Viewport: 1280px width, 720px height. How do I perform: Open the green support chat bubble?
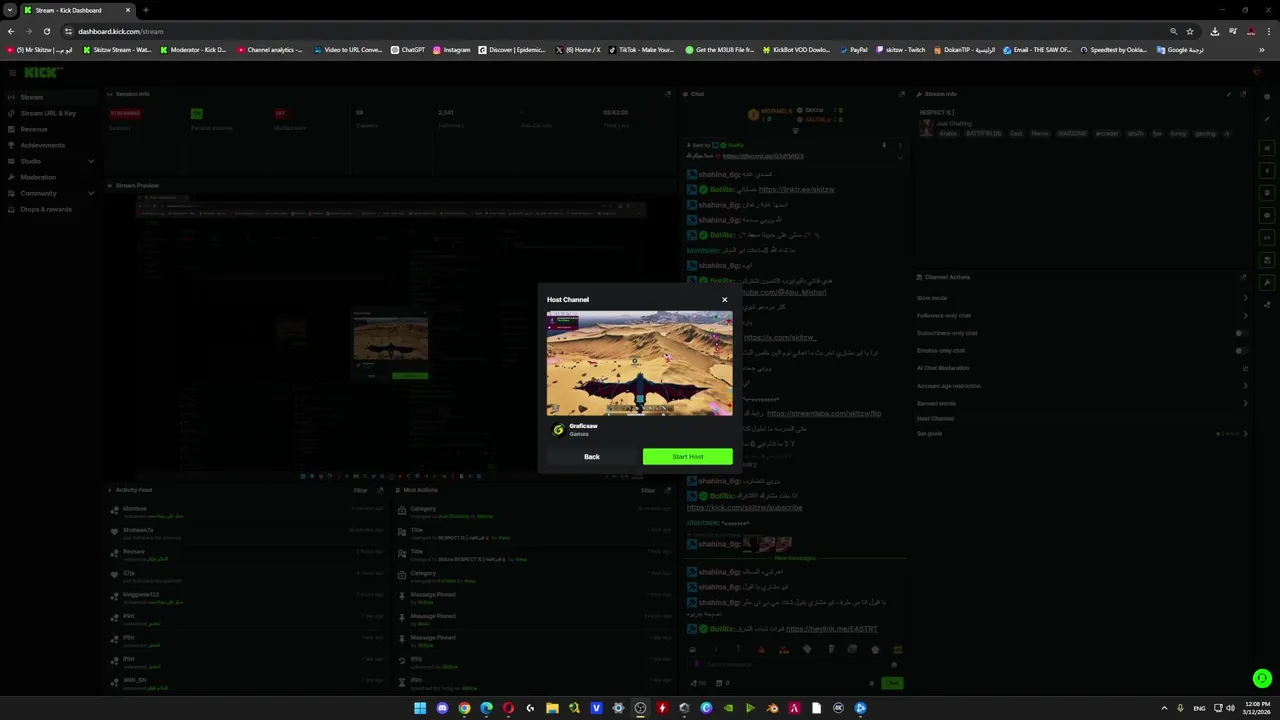[x=1262, y=679]
